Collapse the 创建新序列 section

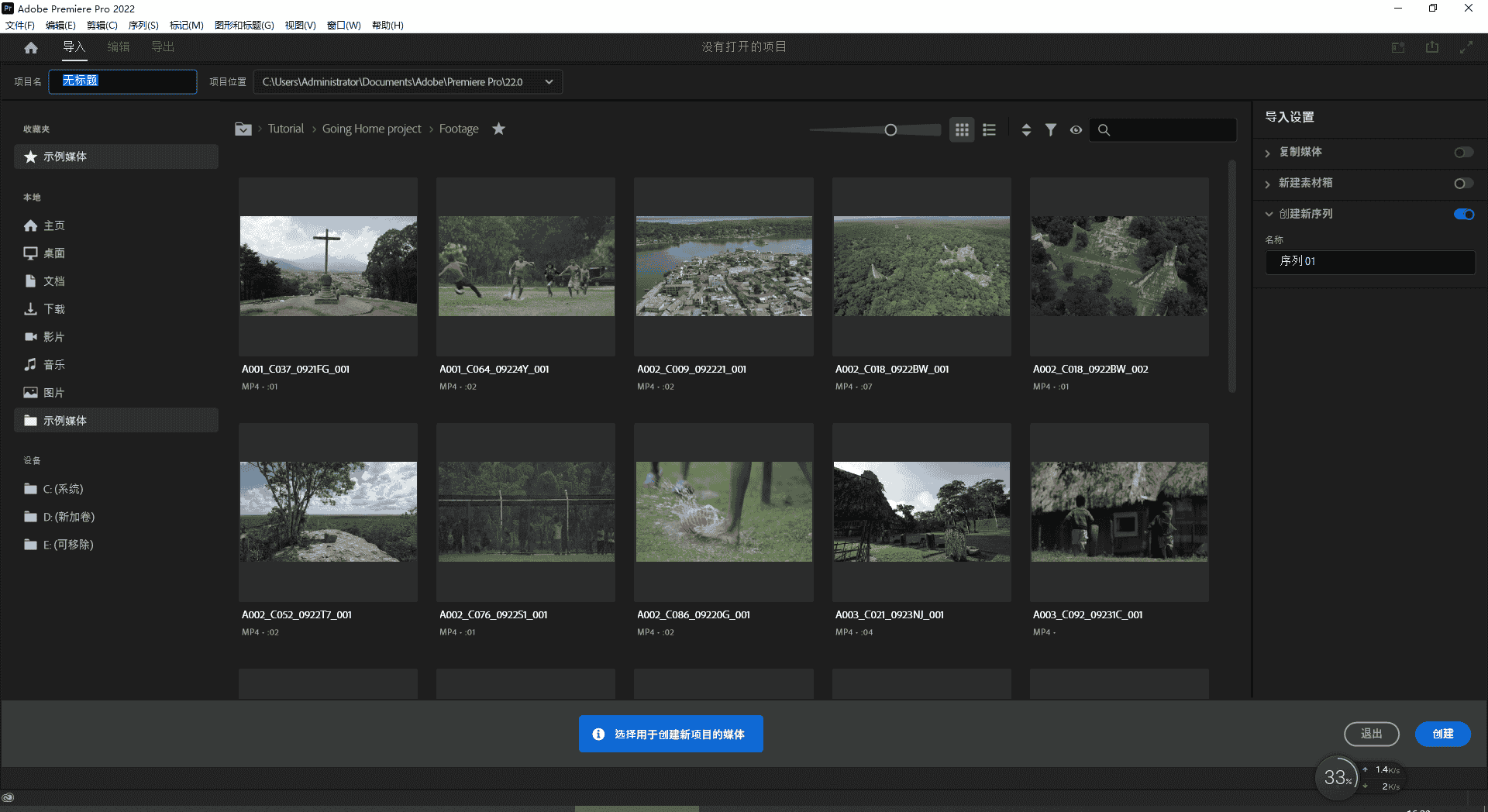pos(1269,214)
